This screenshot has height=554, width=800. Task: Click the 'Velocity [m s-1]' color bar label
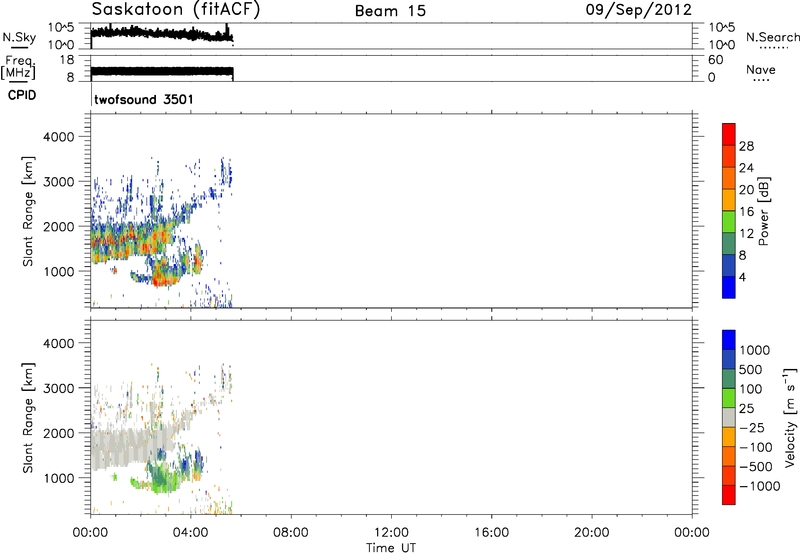tap(790, 417)
